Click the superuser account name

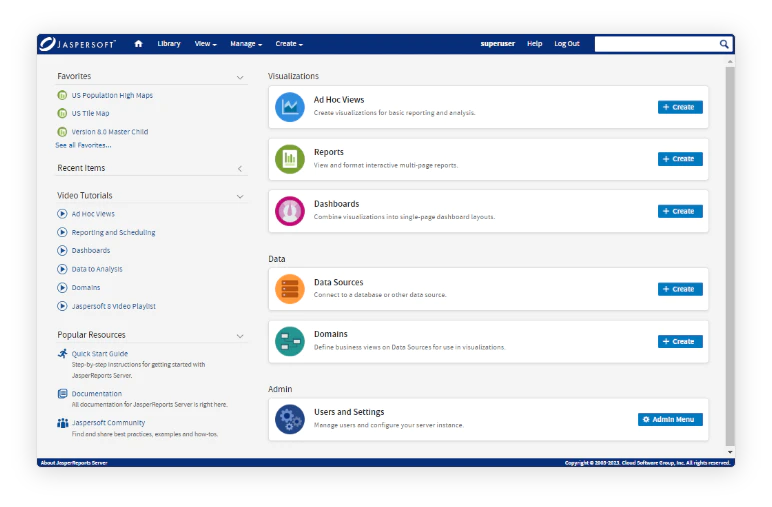coord(498,44)
